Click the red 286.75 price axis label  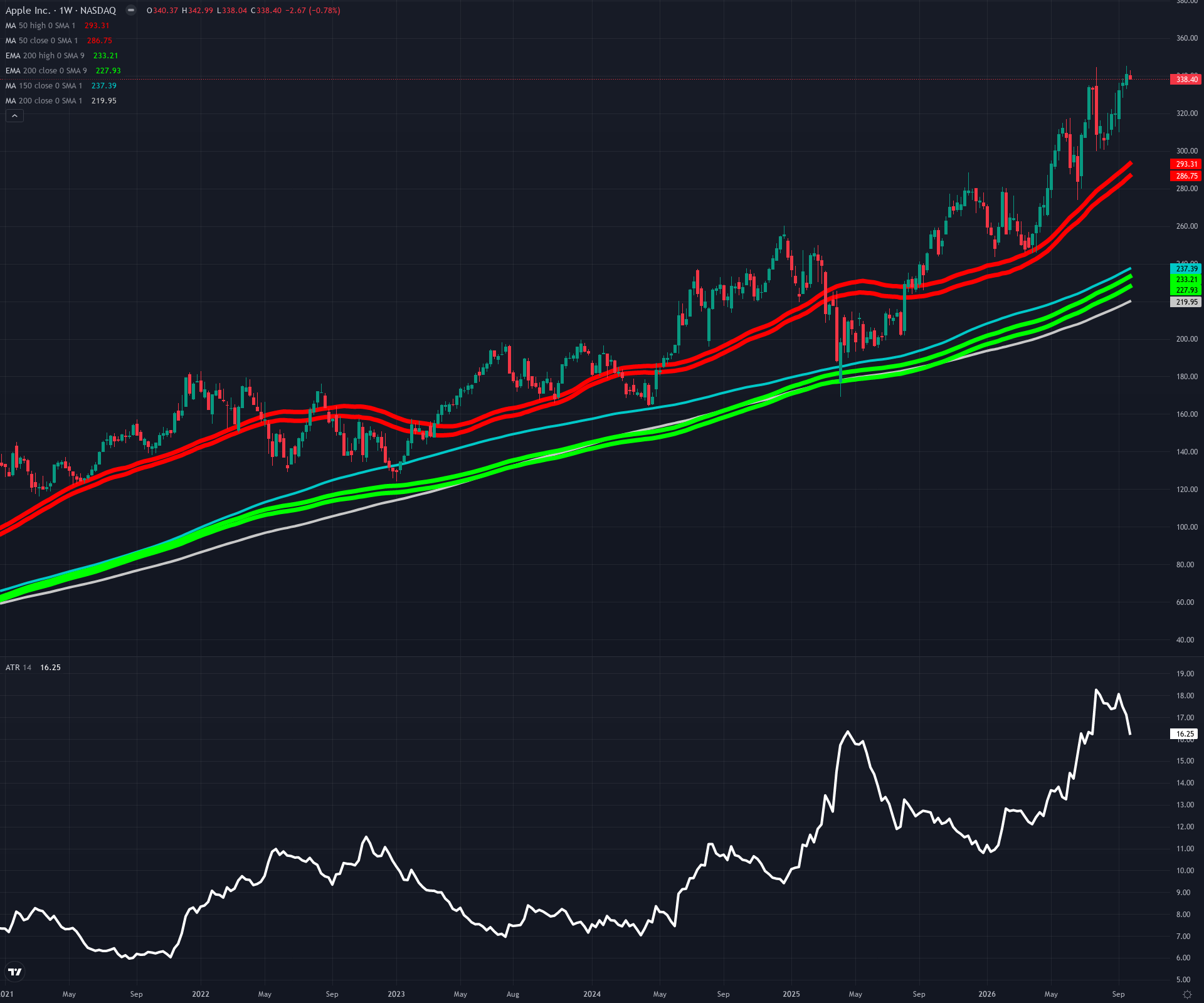(x=1186, y=176)
